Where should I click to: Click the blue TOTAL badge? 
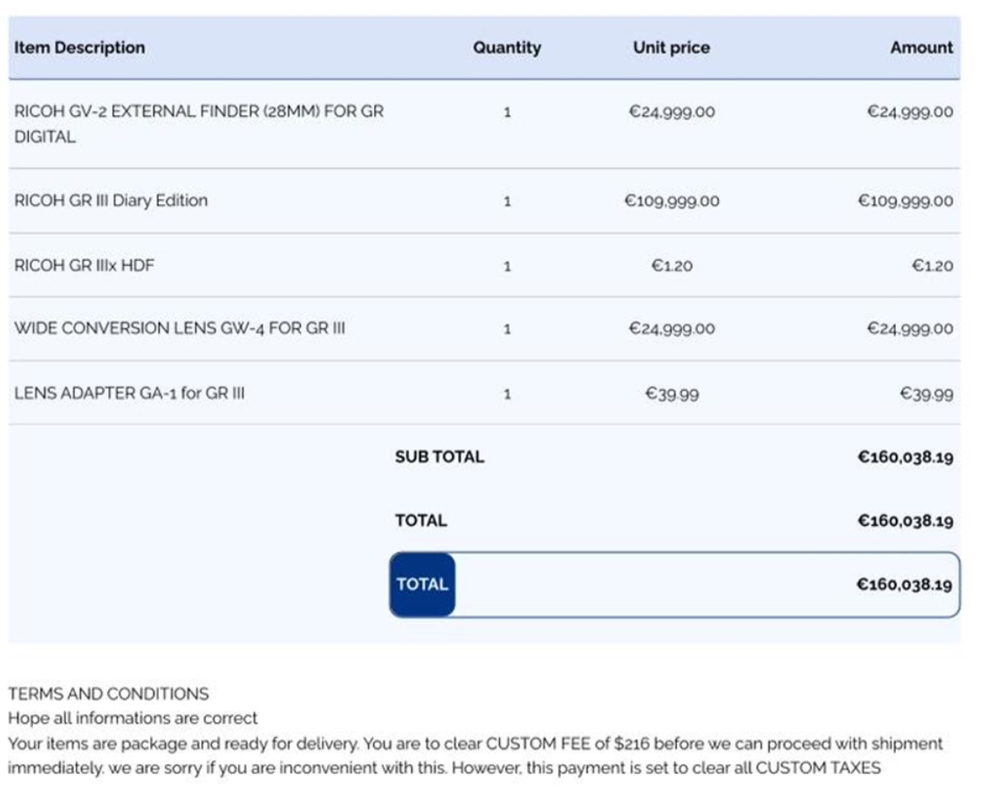tap(422, 585)
